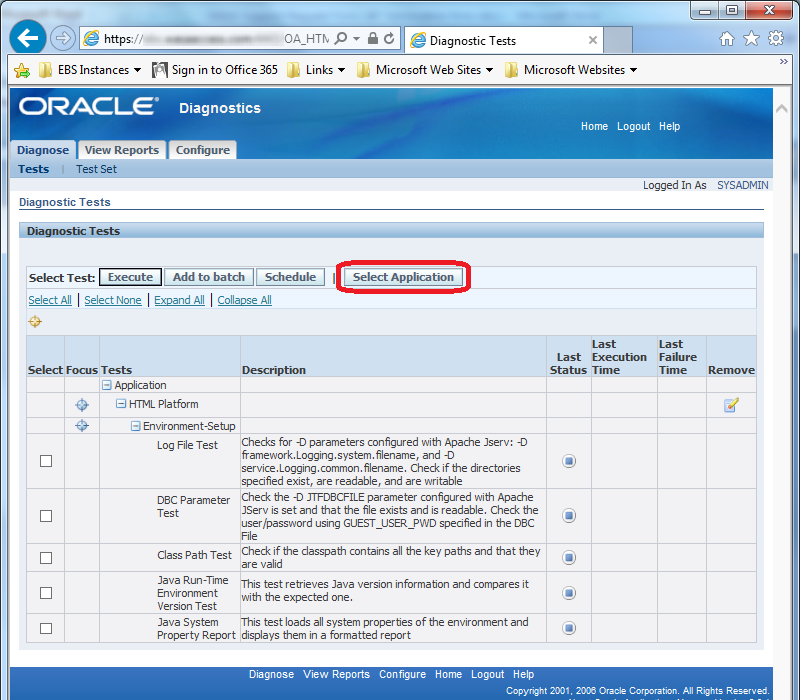
Task: Click the add to favorites bar star icon
Action: (22, 70)
